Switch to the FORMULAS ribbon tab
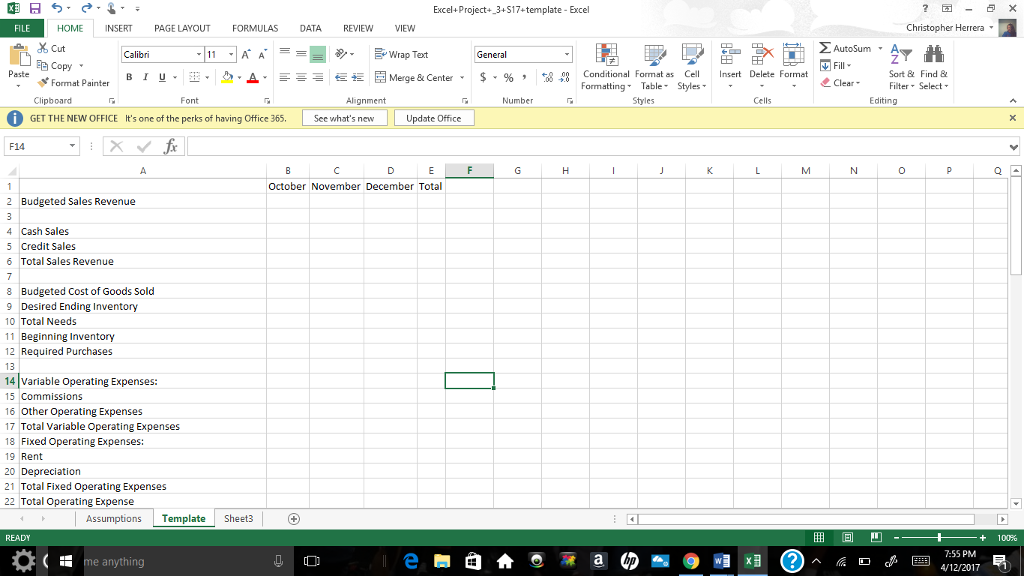This screenshot has width=1024, height=576. coord(256,28)
